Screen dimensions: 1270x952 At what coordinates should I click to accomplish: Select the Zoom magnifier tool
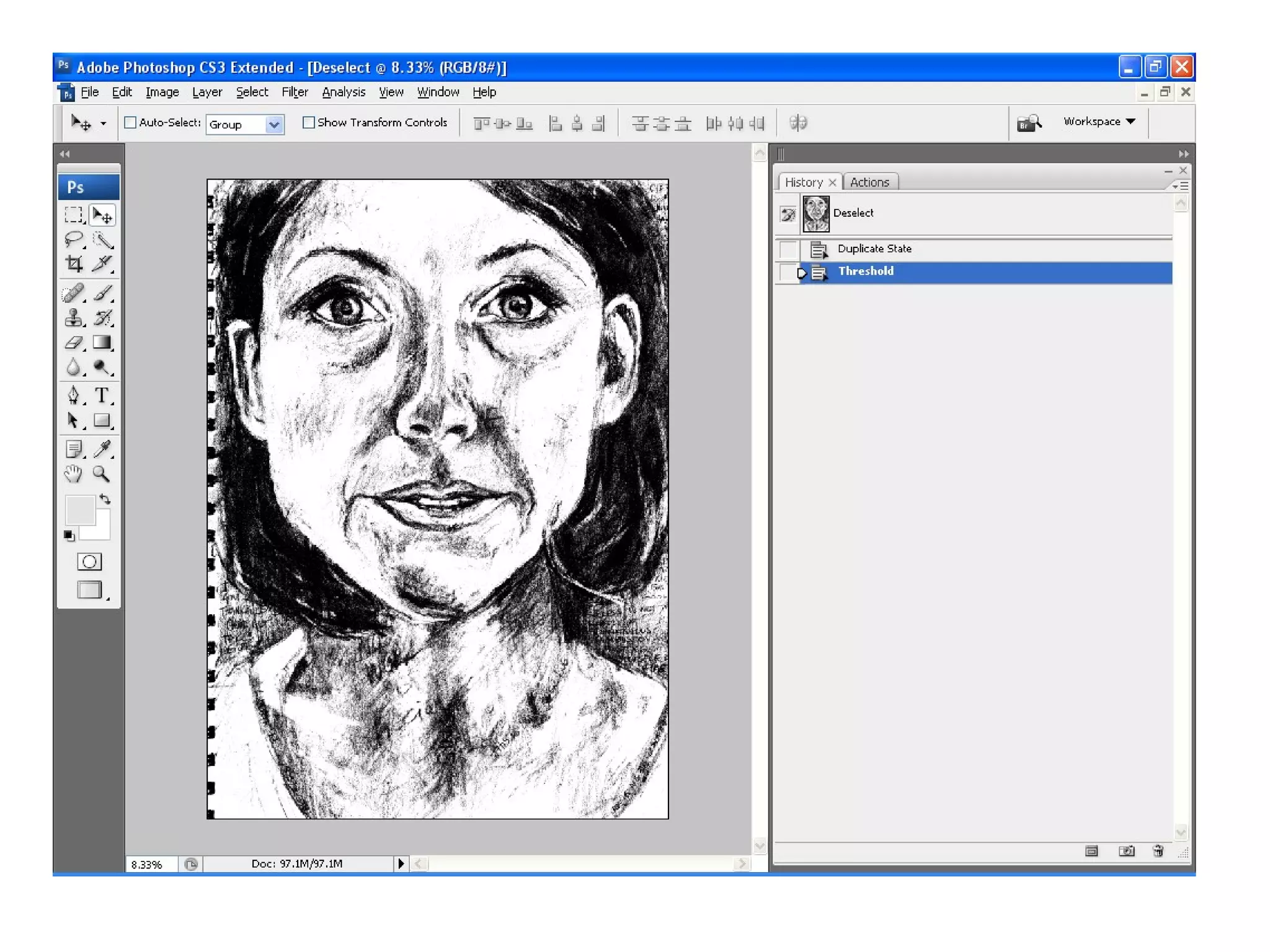[101, 475]
